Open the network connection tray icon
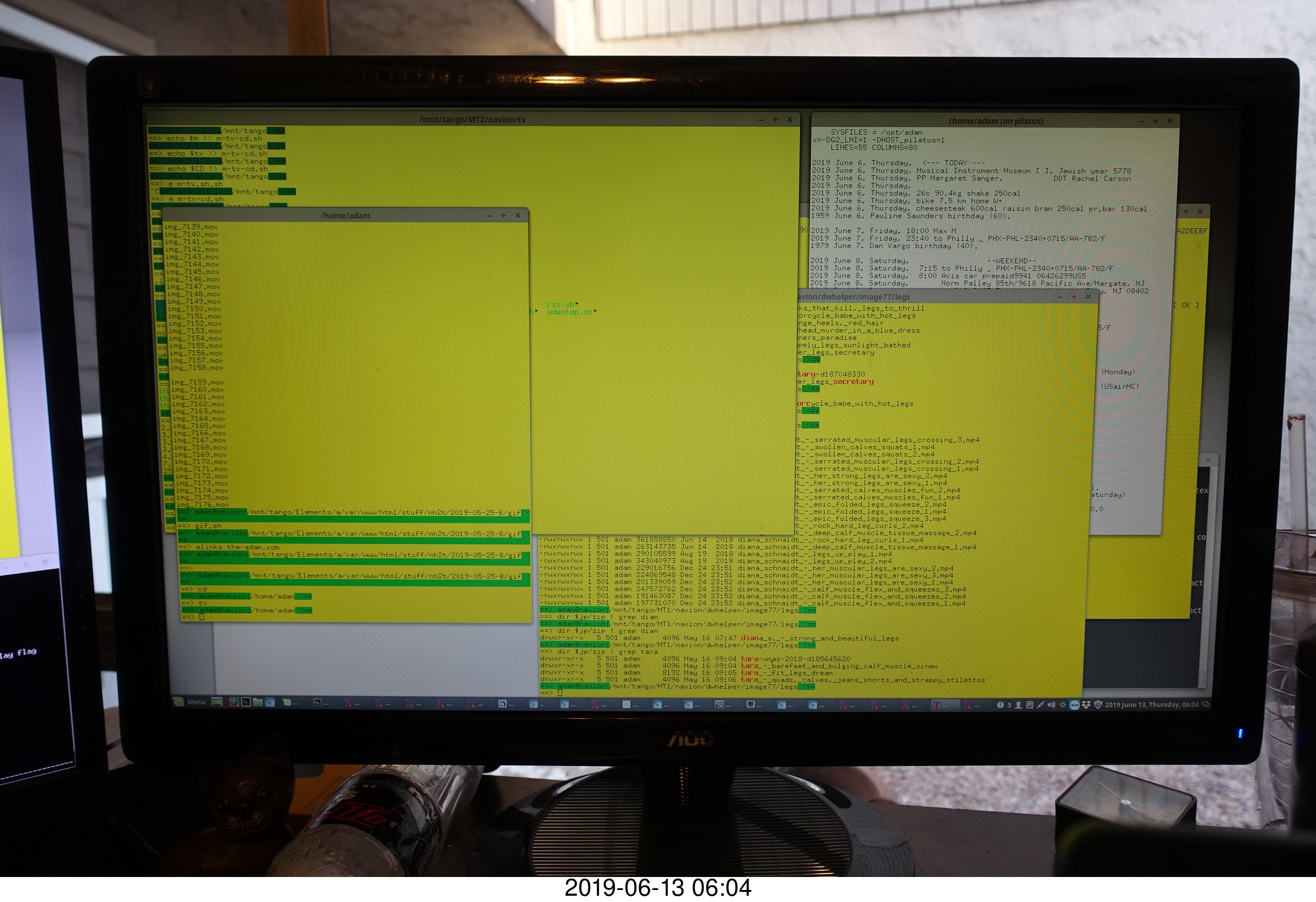 click(x=1041, y=705)
